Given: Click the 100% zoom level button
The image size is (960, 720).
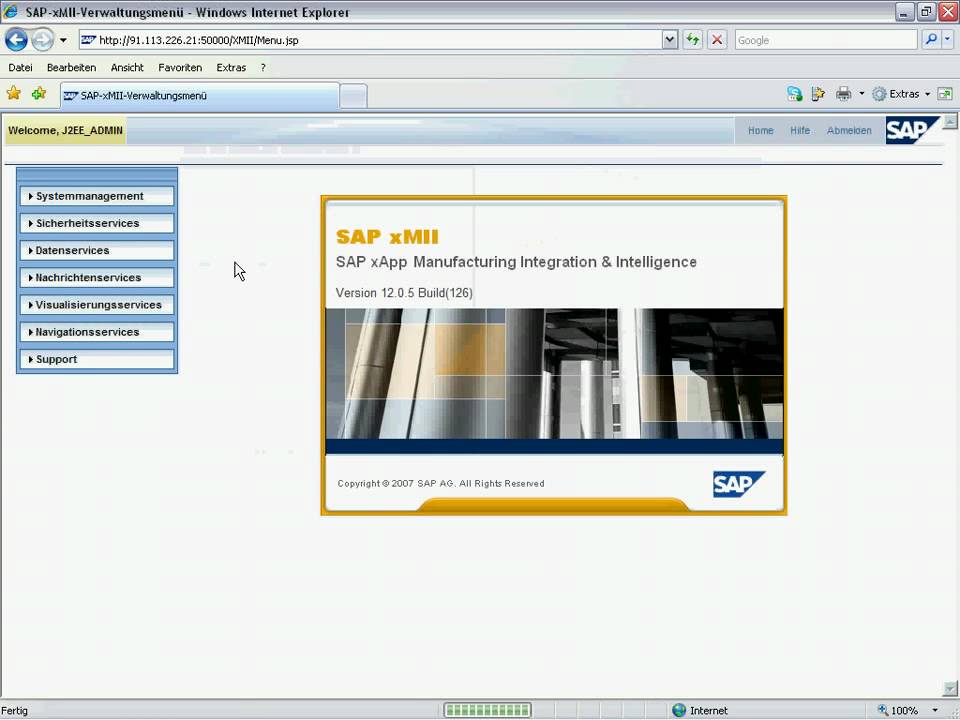Looking at the screenshot, I should 899,710.
